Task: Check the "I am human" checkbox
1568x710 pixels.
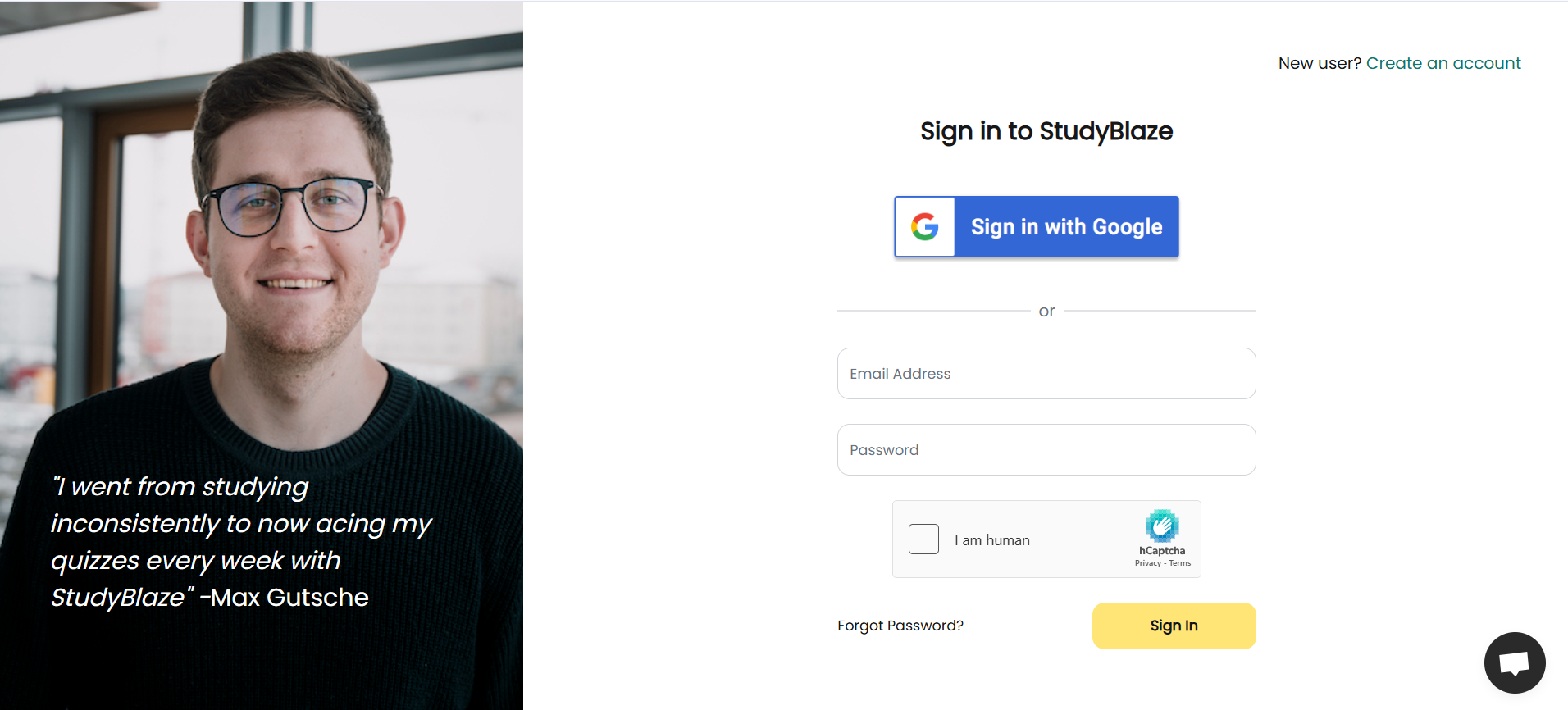Action: 923,539
